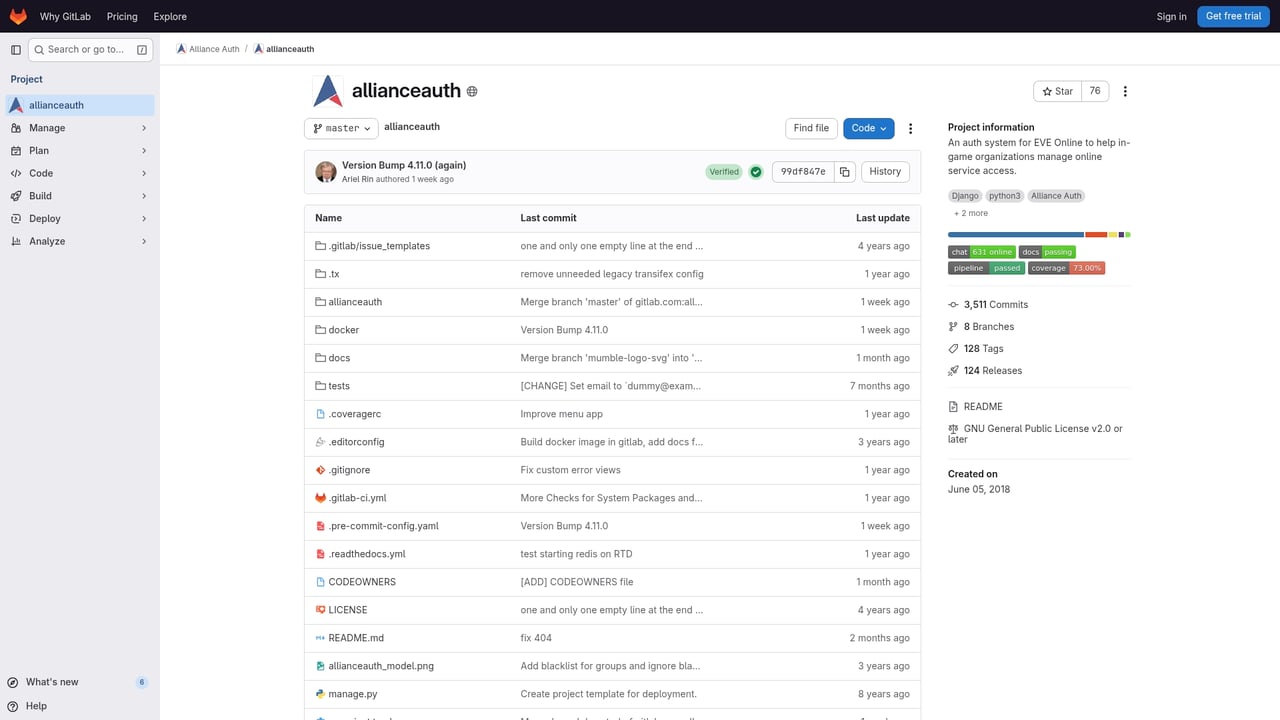
Task: Select Pricing in the top menu
Action: click(x=121, y=16)
